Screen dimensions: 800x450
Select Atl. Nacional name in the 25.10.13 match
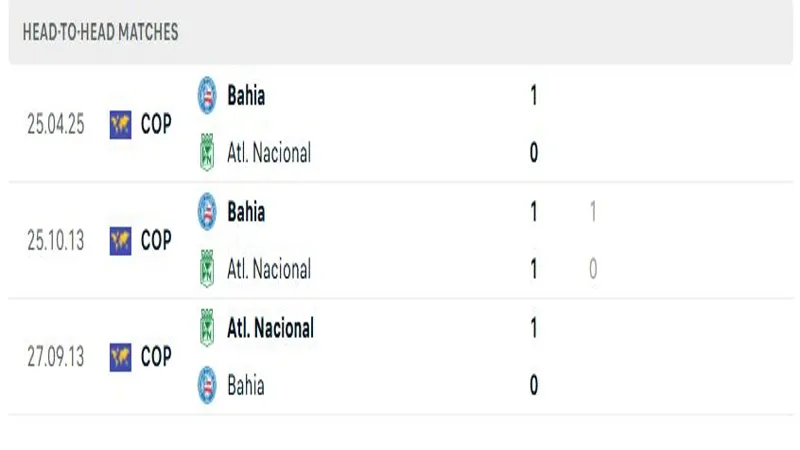[268, 269]
